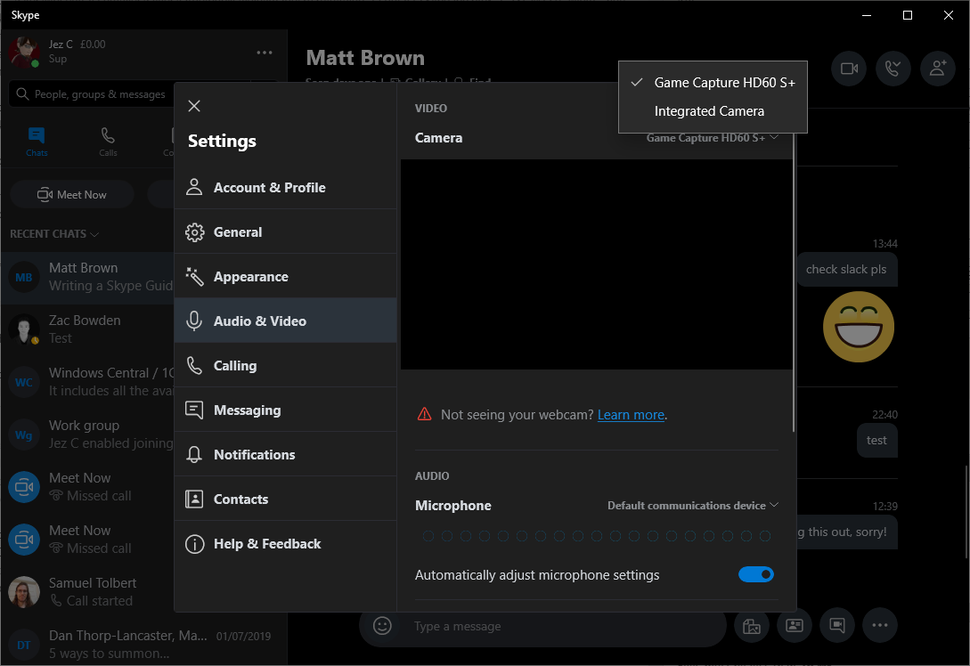Open more options next to Jez C profile
Viewport: 970px width, 666px height.
point(264,52)
